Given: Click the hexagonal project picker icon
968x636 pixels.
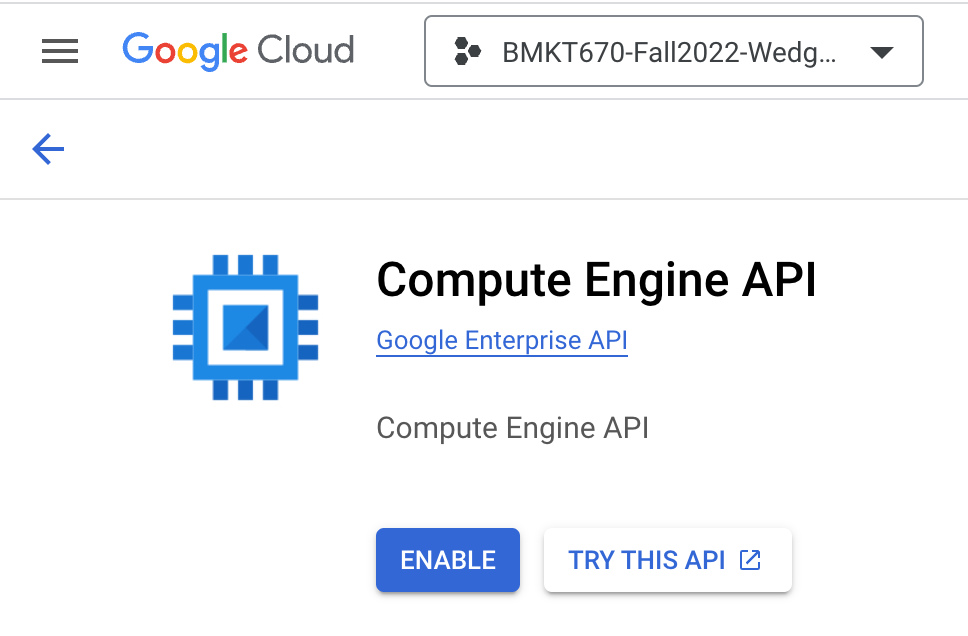Looking at the screenshot, I should [466, 50].
